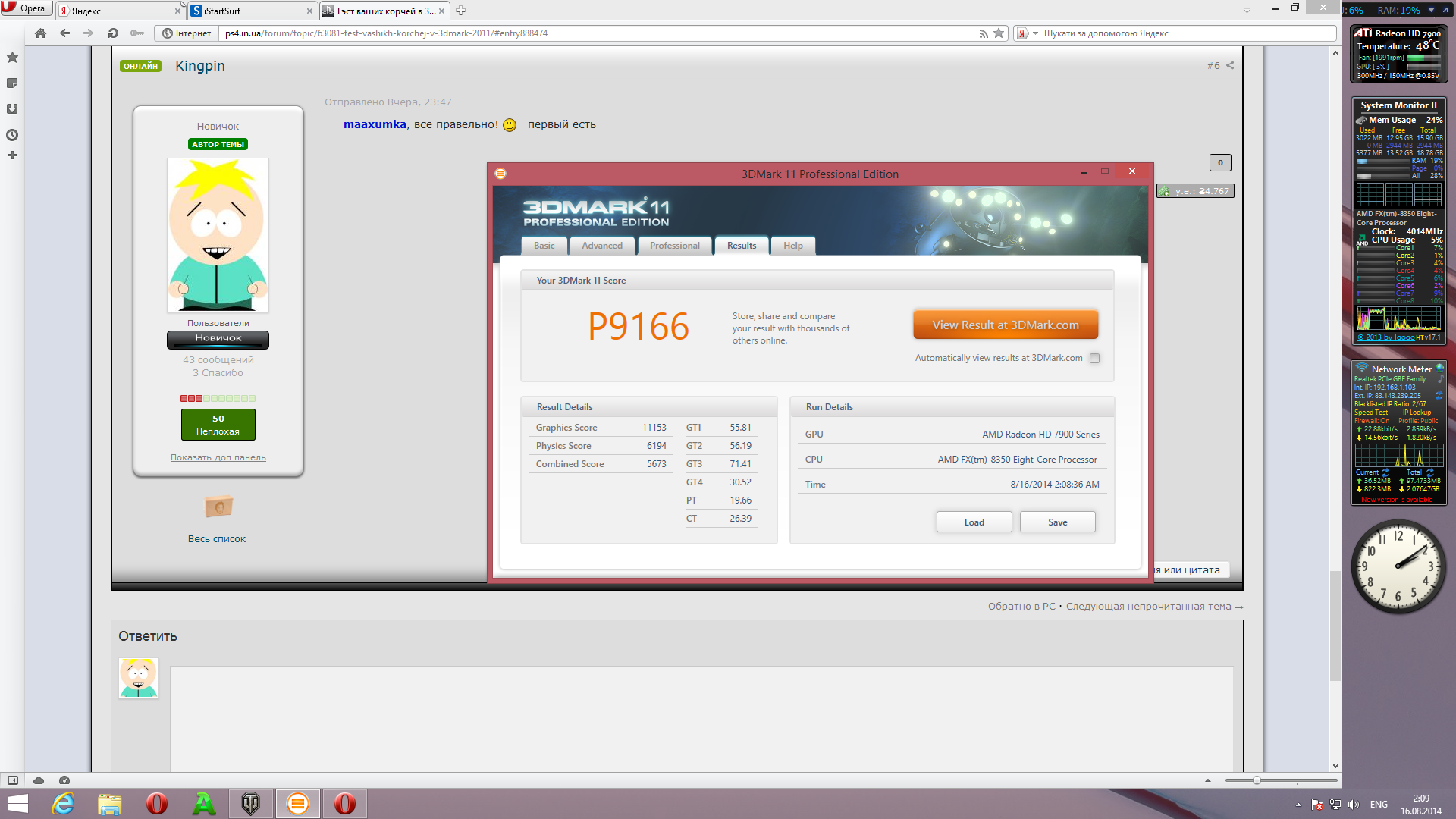The width and height of the screenshot is (1456, 819).
Task: Open the Basic tab in 3DMark
Action: (544, 246)
